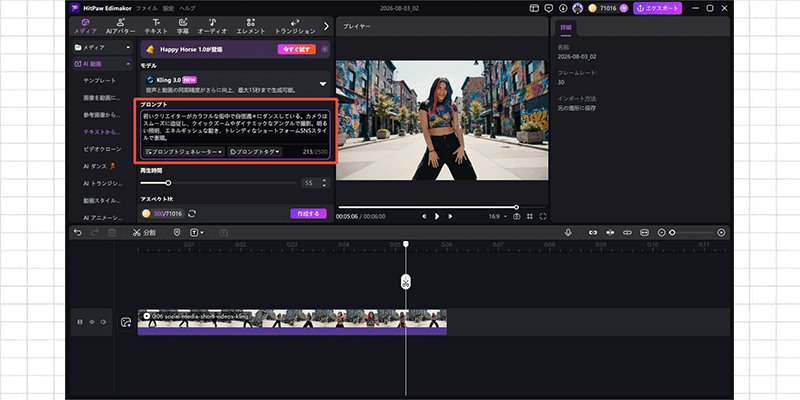Adjust the 再生時間 duration slider handle
Image resolution: width=800 pixels, height=400 pixels.
click(x=168, y=183)
